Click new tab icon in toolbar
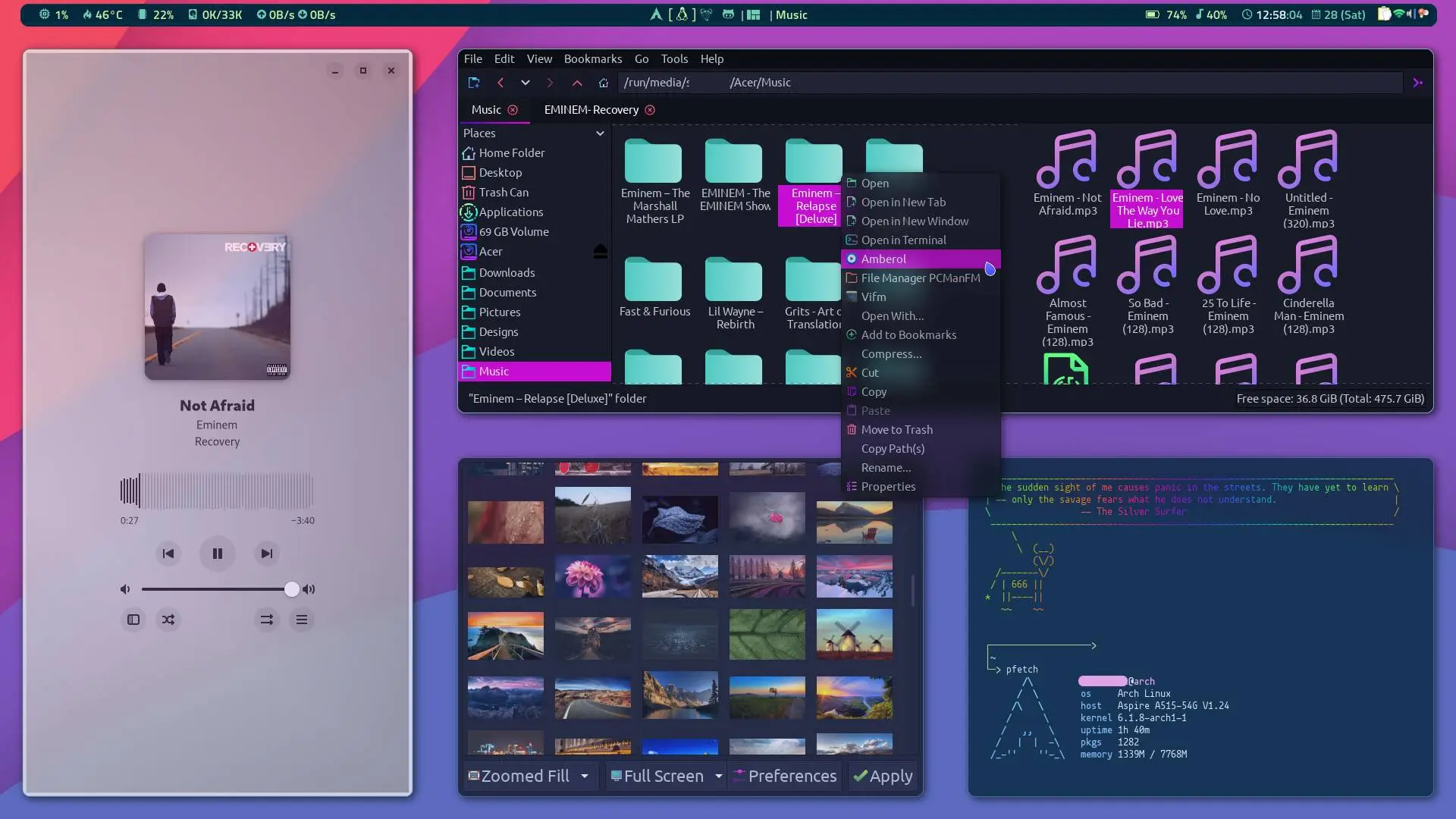Image resolution: width=1456 pixels, height=819 pixels. (x=474, y=82)
